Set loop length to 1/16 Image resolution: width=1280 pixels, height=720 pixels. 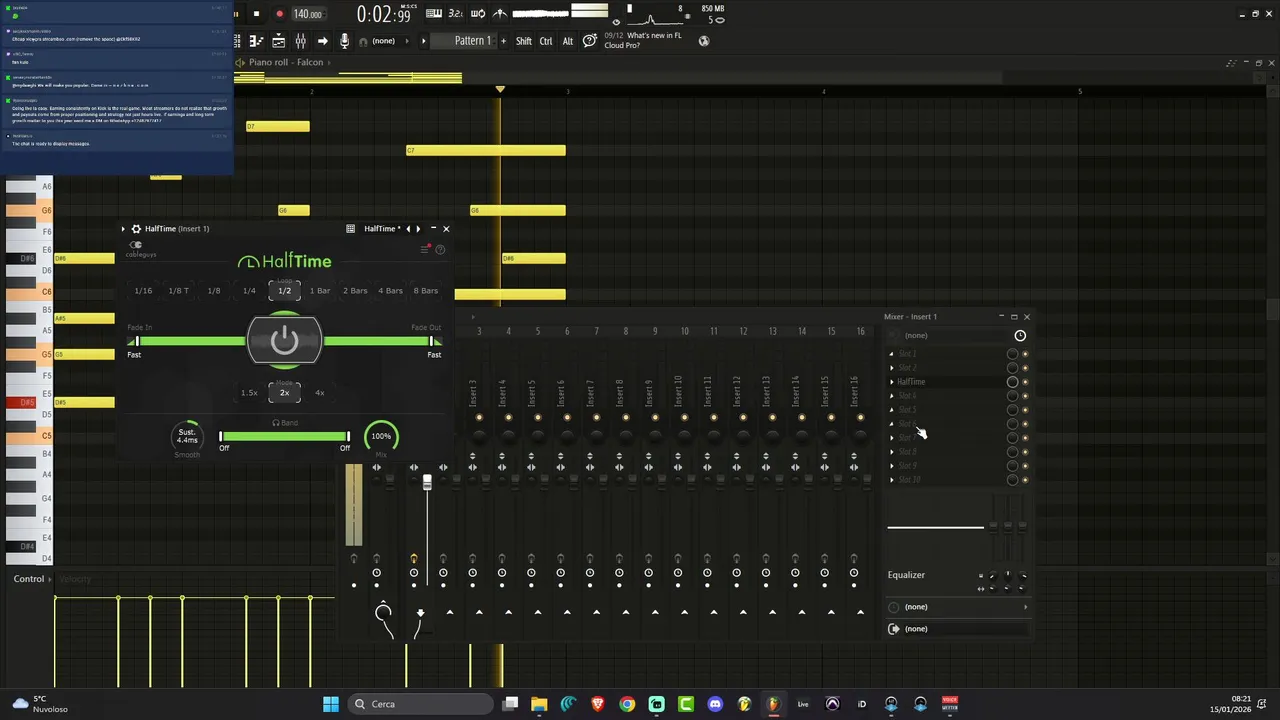(143, 291)
